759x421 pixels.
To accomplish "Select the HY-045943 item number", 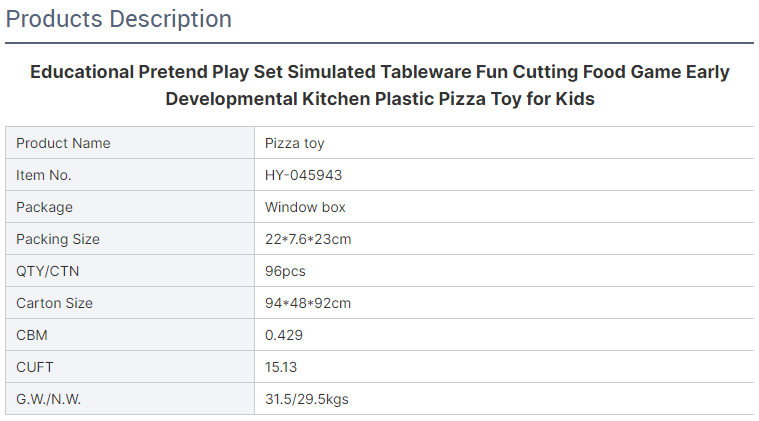I will point(303,175).
